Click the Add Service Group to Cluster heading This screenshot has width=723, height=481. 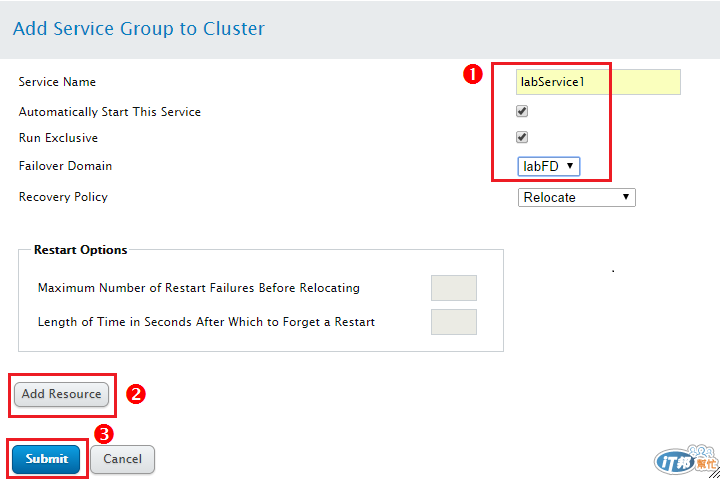[x=139, y=28]
